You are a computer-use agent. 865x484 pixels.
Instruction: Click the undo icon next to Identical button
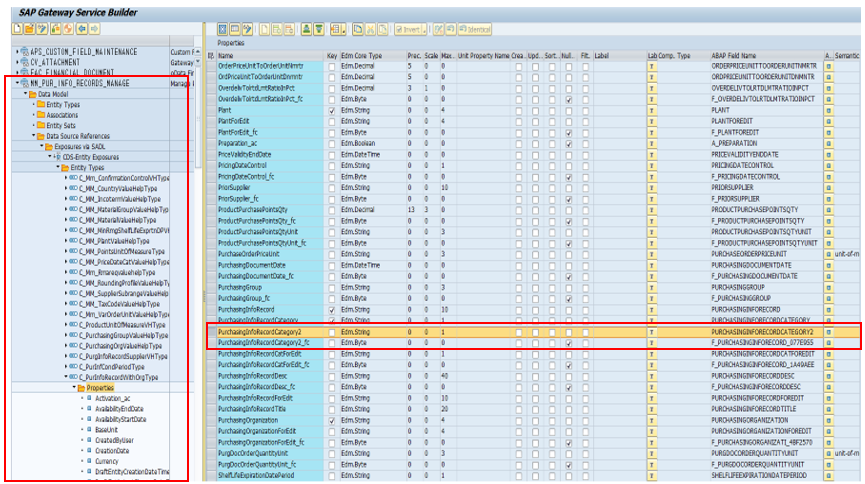(451, 29)
